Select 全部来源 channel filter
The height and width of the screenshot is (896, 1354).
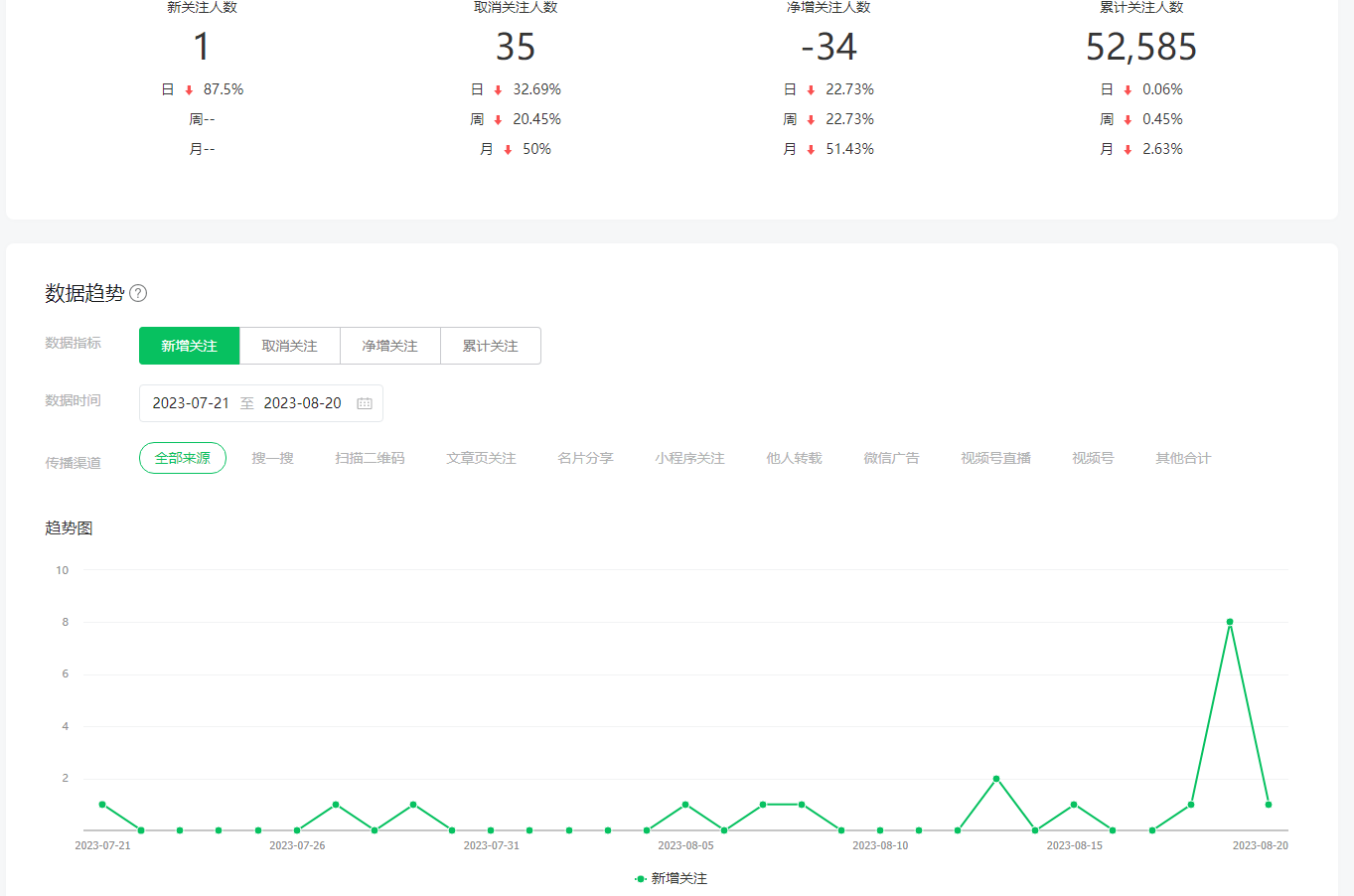click(x=183, y=458)
